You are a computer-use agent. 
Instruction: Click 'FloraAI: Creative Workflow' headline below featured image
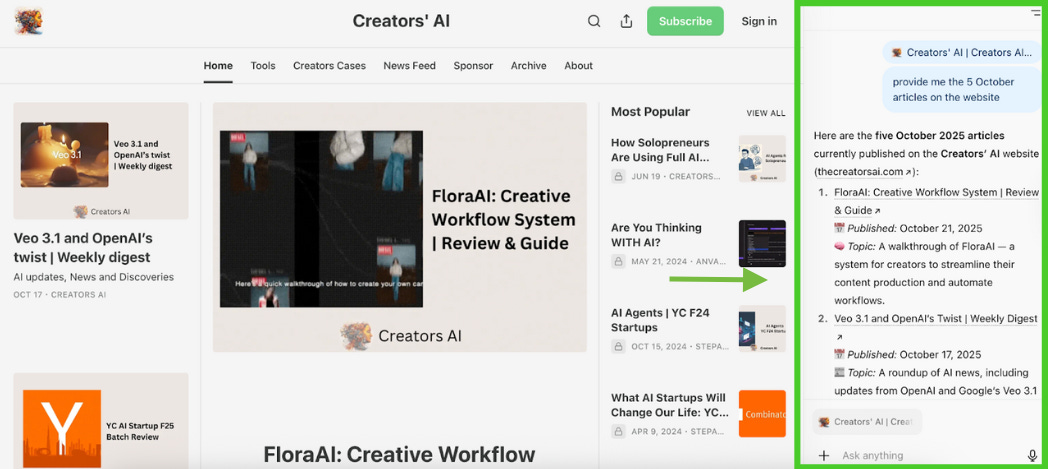(x=399, y=455)
